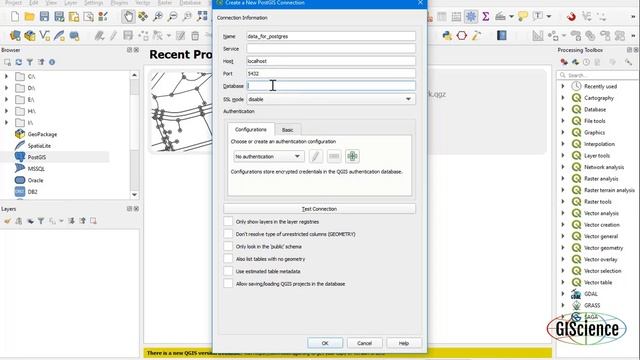The height and width of the screenshot is (360, 640).
Task: Enable Only show layers in the layer registries
Action: point(228,222)
